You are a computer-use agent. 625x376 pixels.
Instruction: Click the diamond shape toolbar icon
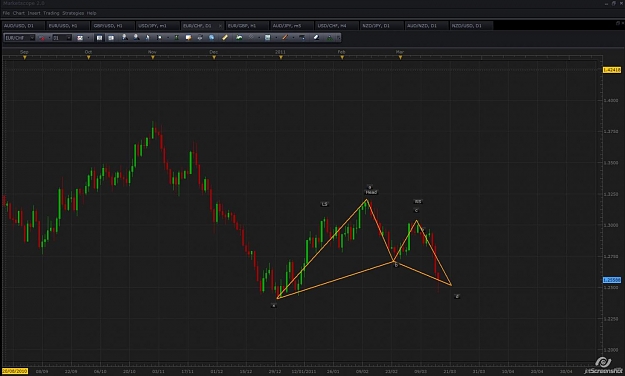251,37
